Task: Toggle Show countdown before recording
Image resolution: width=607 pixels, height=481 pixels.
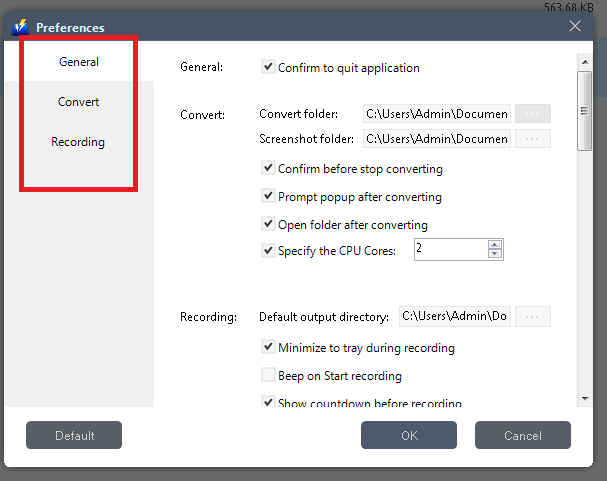Action: click(x=268, y=401)
